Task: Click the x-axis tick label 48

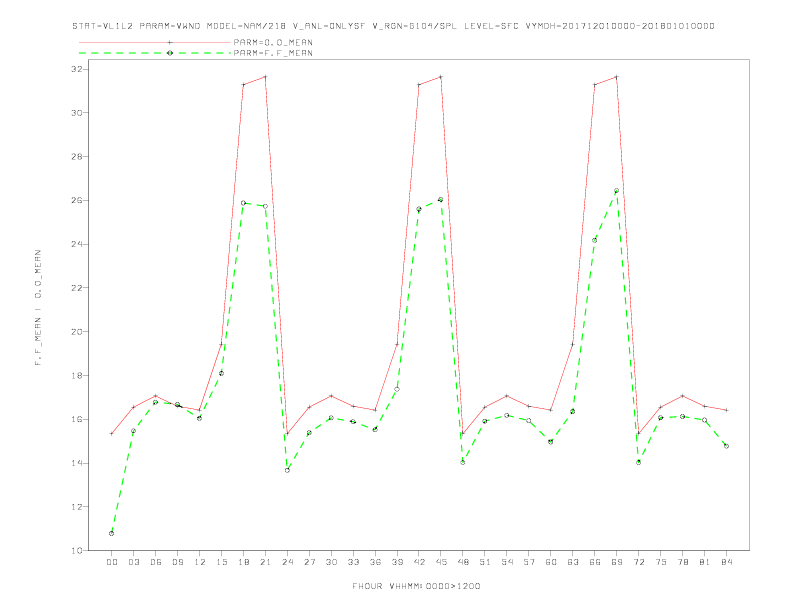Action: [463, 562]
